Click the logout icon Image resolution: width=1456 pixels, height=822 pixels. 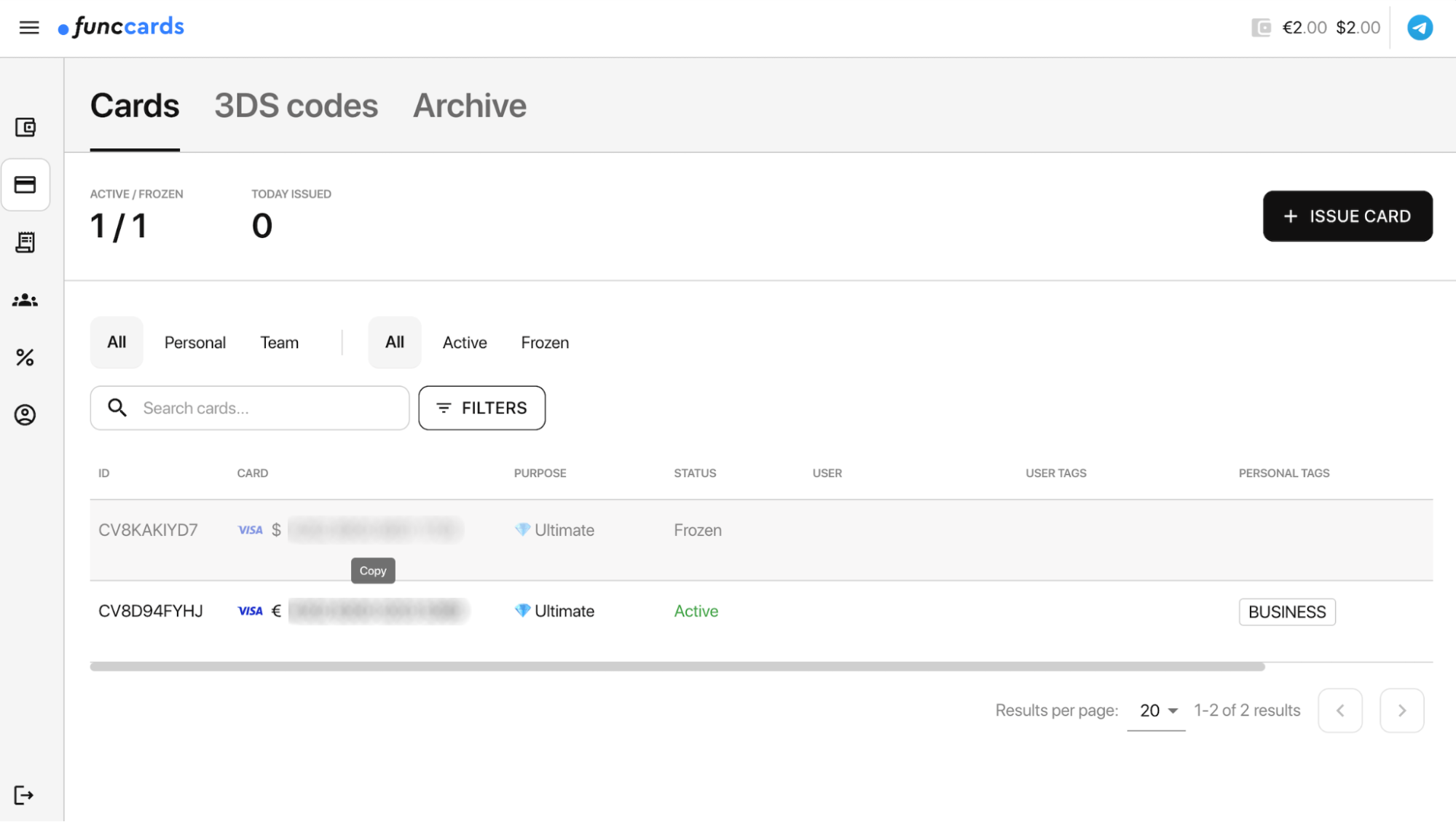click(x=24, y=795)
